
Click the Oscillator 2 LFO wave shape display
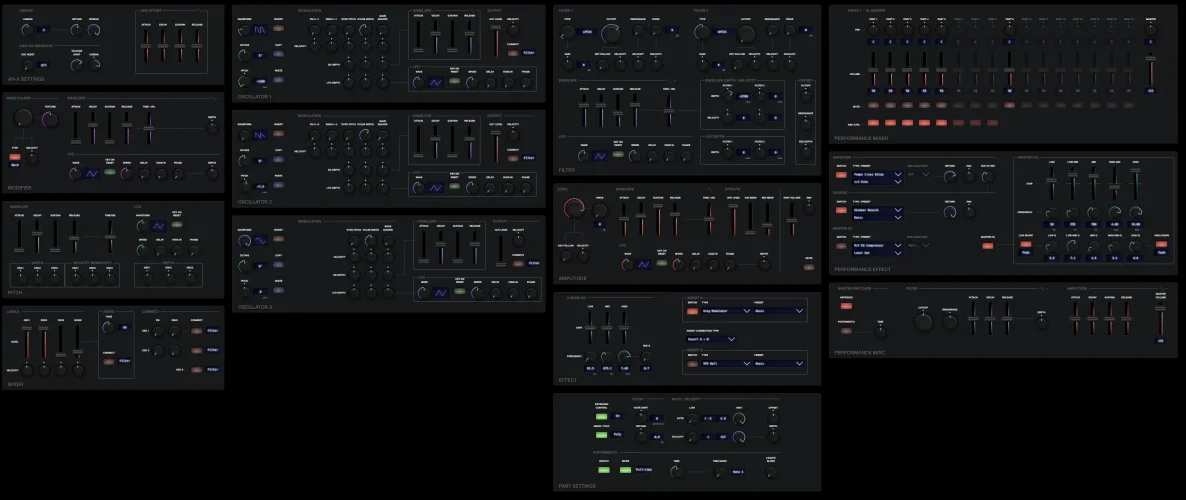[x=436, y=186]
